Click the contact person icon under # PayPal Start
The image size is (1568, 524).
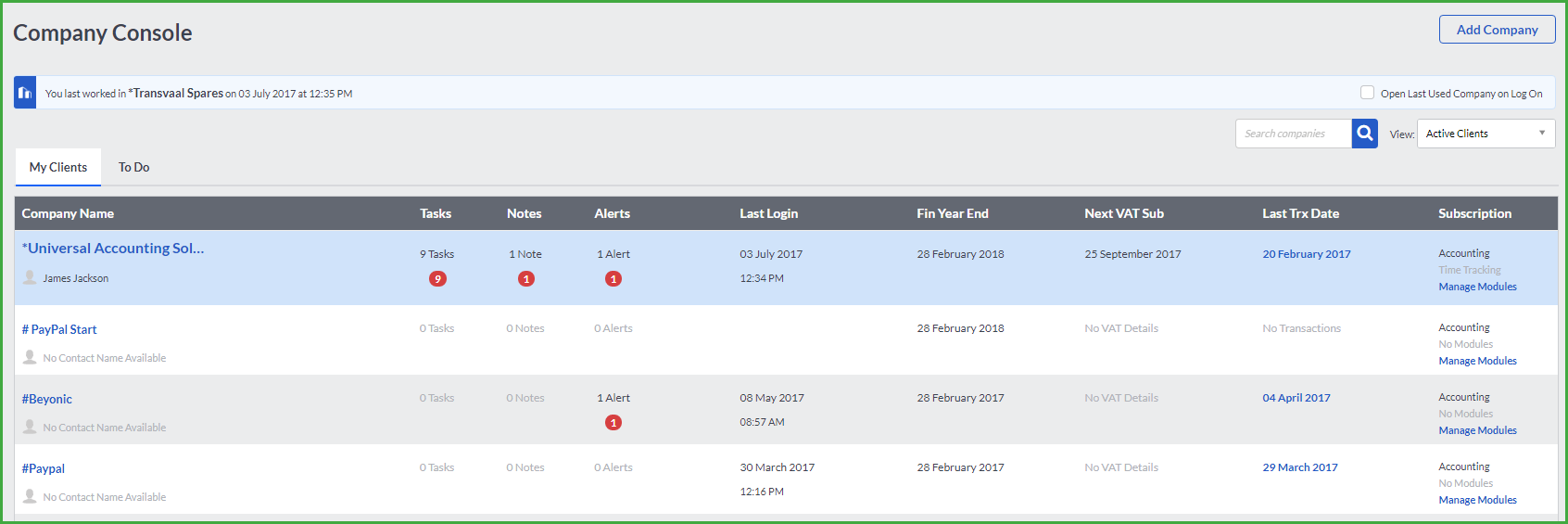pyautogui.click(x=30, y=357)
